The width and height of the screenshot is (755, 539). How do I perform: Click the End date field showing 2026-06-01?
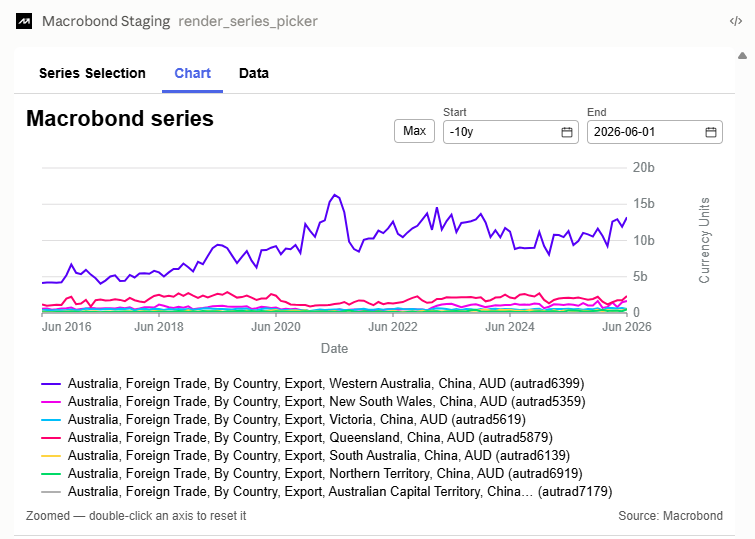pyautogui.click(x=655, y=132)
